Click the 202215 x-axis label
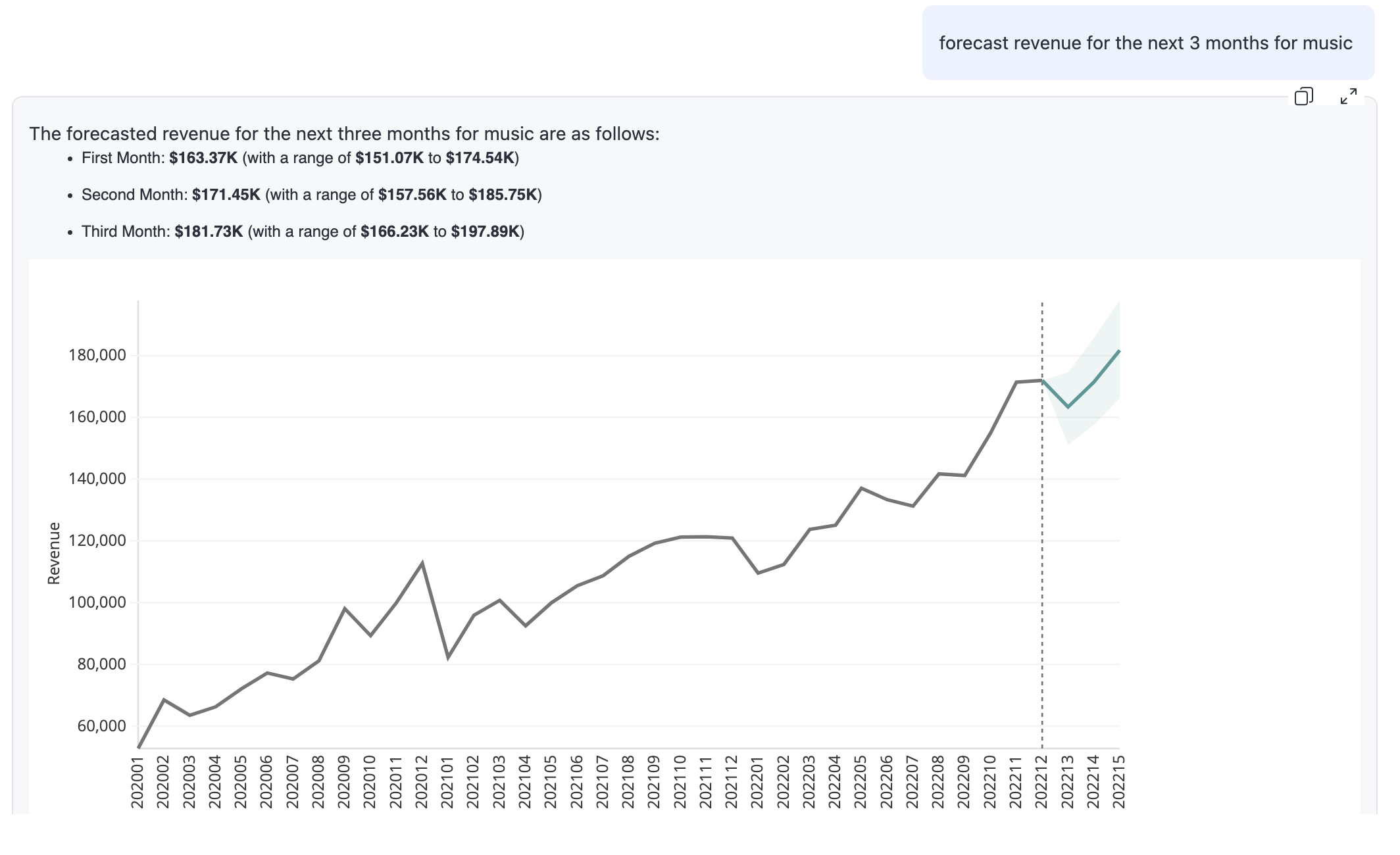1400x855 pixels. pyautogui.click(x=1119, y=782)
